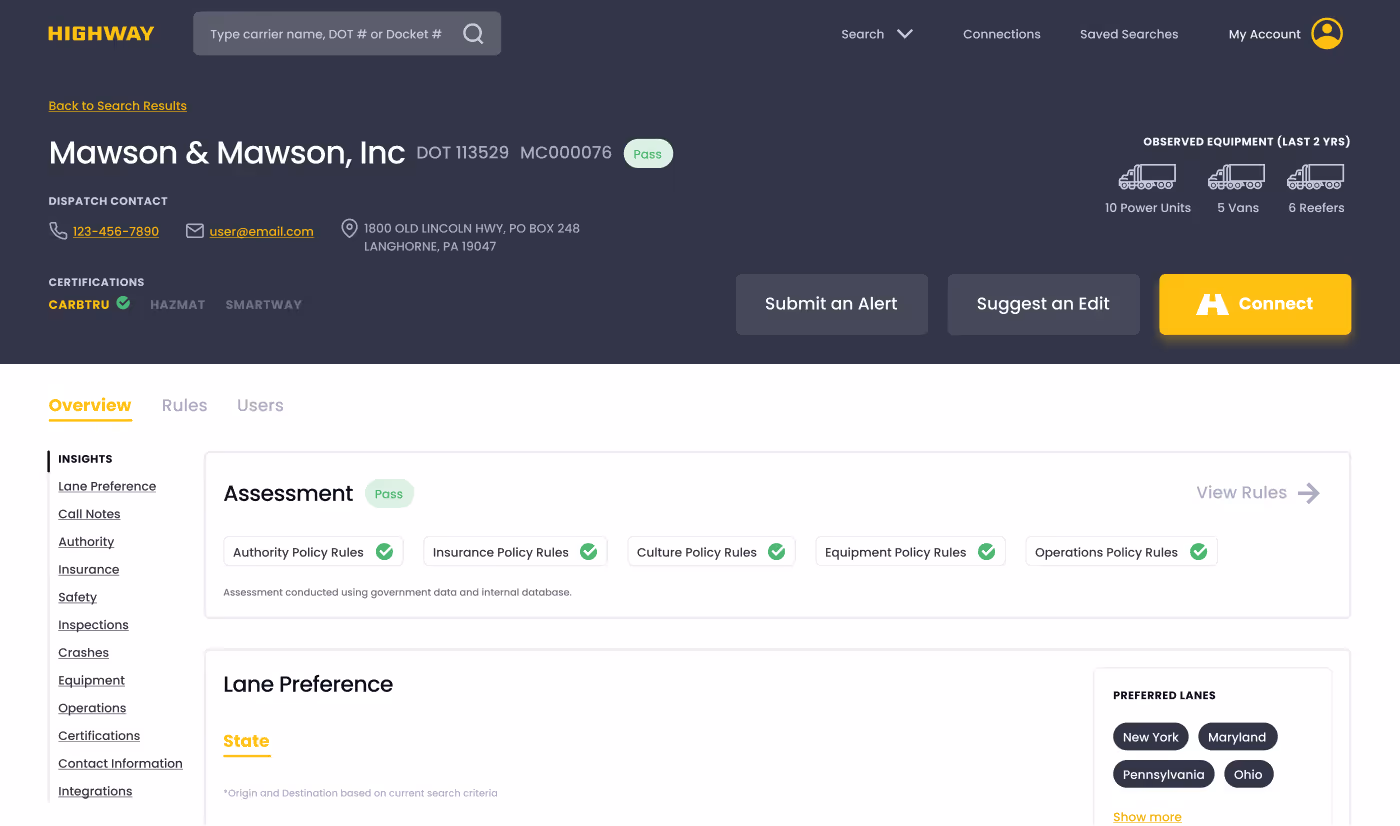Jump to Integrations in sidebar
The width and height of the screenshot is (1400, 826).
(95, 791)
